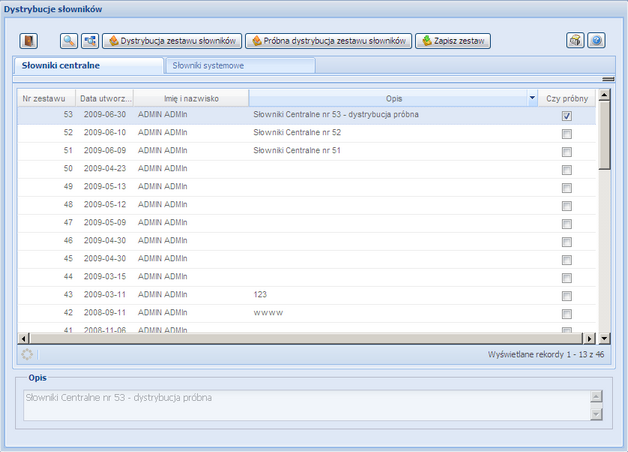Open the help question mark icon
This screenshot has height=452, width=628.
[596, 41]
